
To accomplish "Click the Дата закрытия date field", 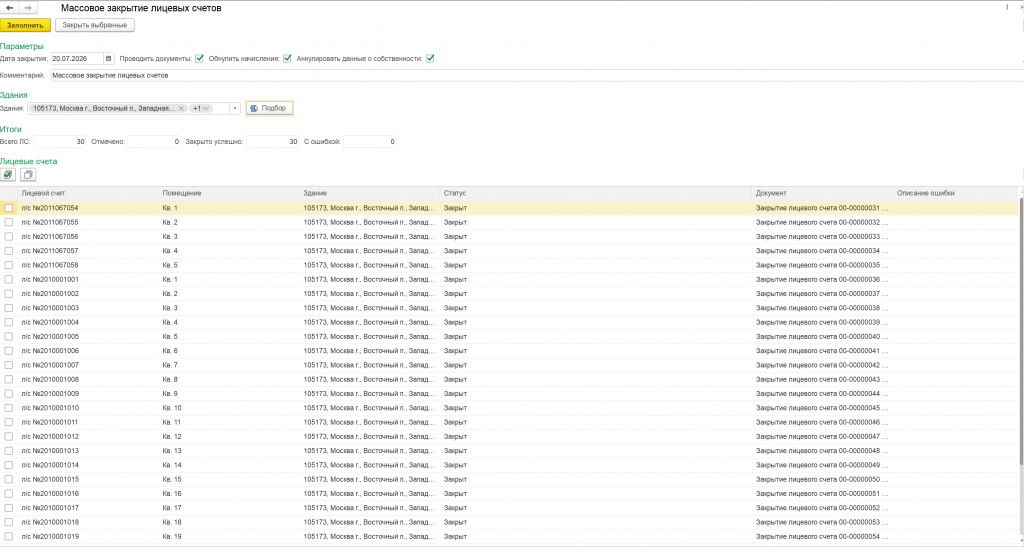I will (76, 59).
